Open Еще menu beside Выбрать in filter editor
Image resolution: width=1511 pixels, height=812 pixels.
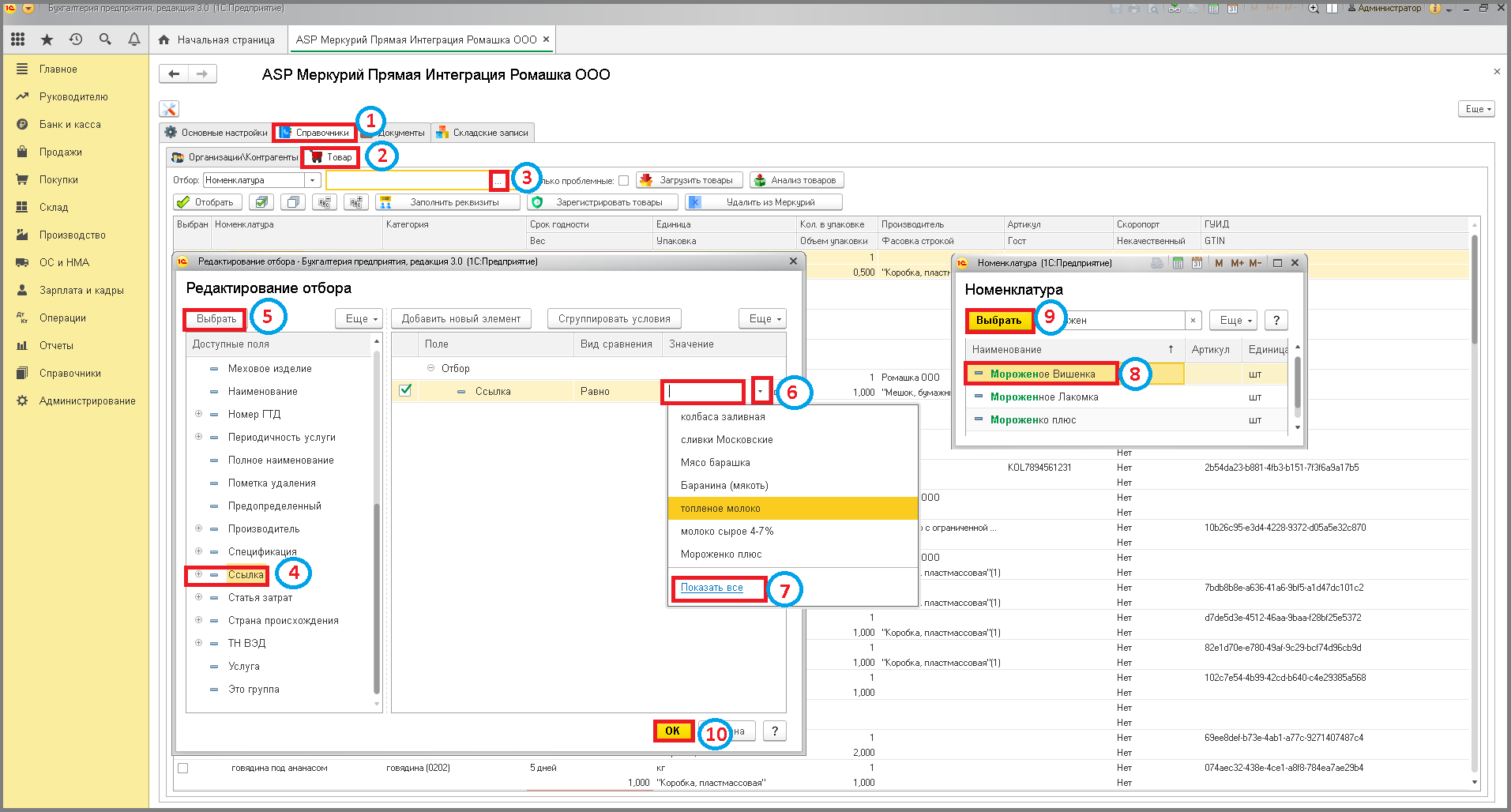[360, 318]
